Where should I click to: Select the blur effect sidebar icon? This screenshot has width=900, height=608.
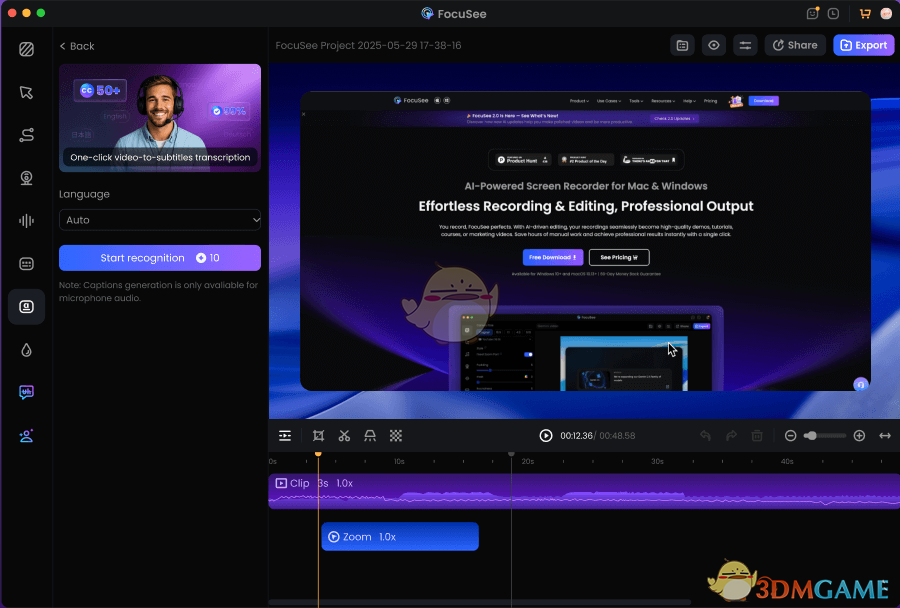[27, 349]
